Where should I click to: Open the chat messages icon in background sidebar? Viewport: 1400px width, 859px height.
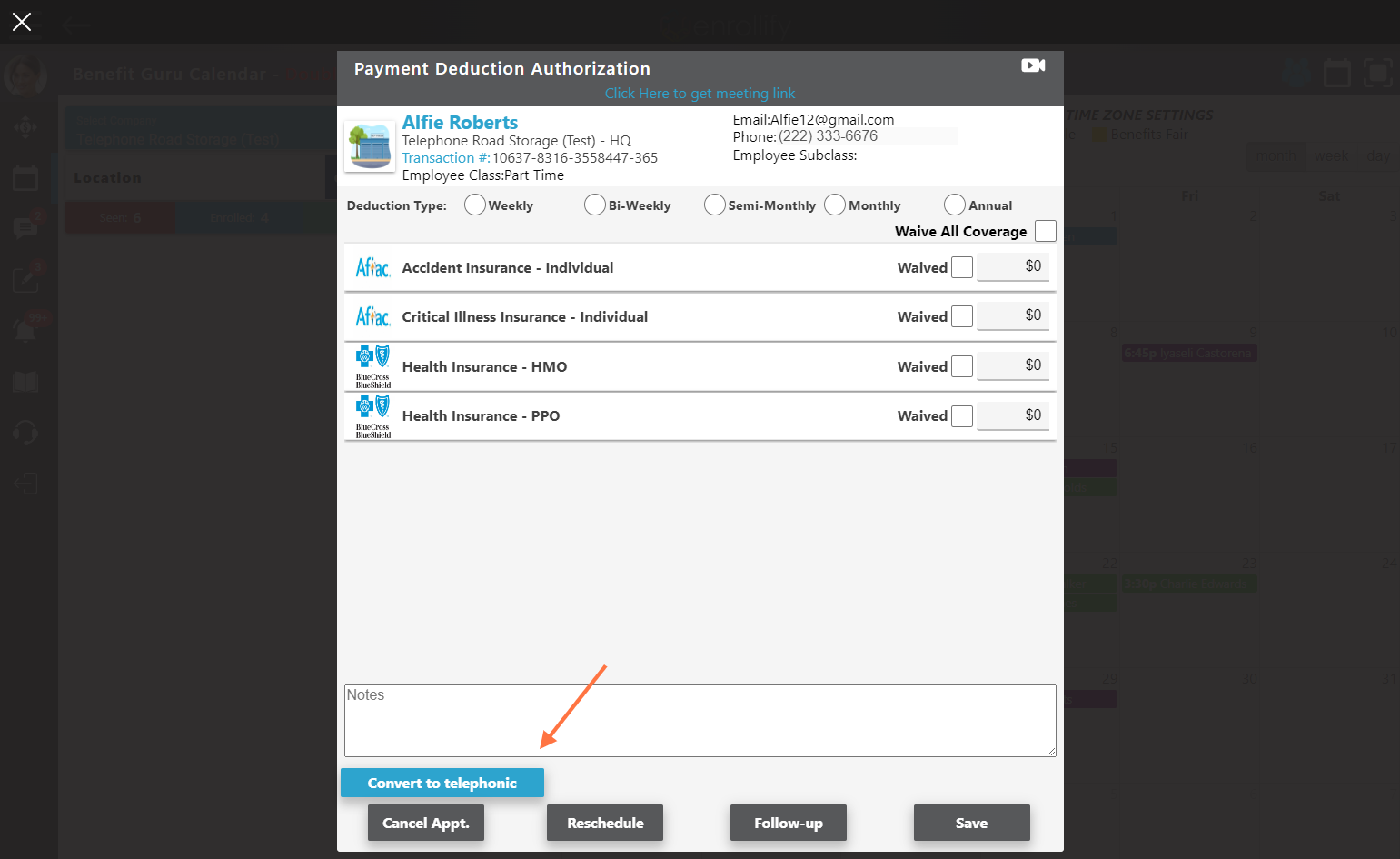25,227
